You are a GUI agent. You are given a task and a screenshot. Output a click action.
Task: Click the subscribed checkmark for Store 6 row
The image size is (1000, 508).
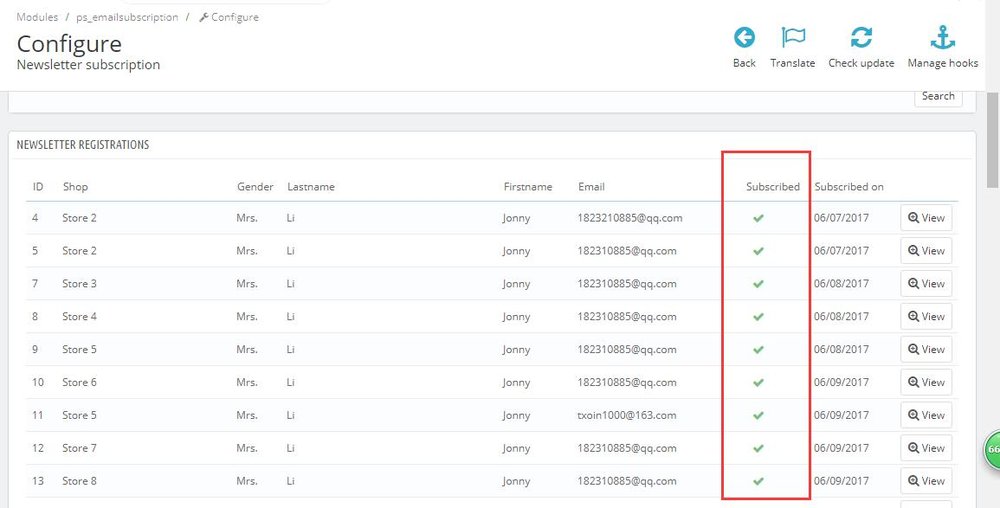(758, 382)
